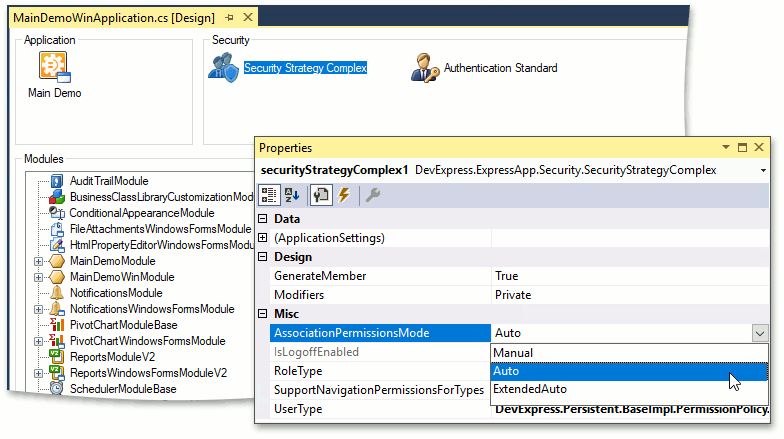This screenshot has height=439, width=784.
Task: Click the PivotChartModuleBase chart icon
Action: [x=57, y=325]
